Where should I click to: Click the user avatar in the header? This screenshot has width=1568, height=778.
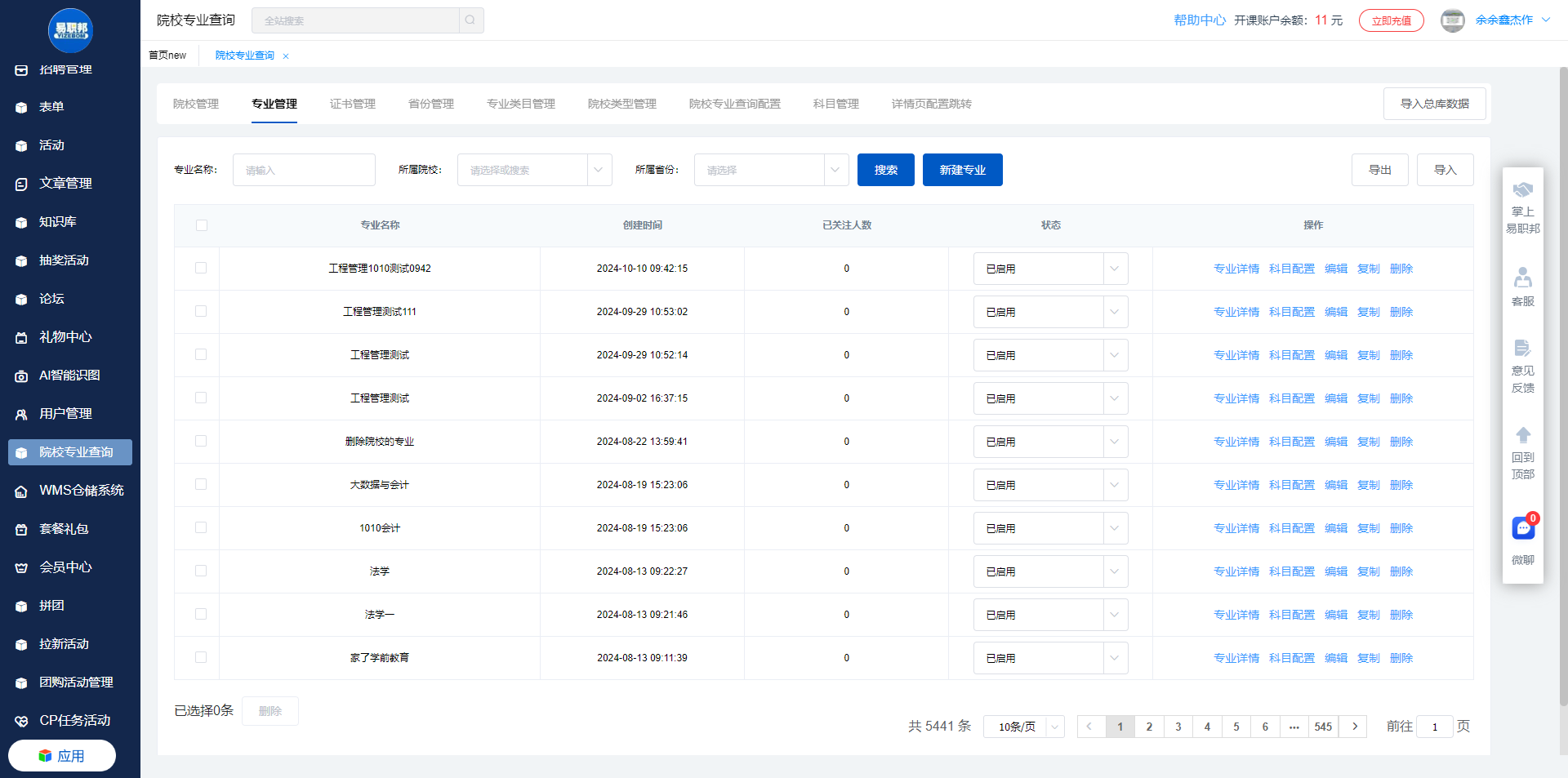pos(1452,20)
